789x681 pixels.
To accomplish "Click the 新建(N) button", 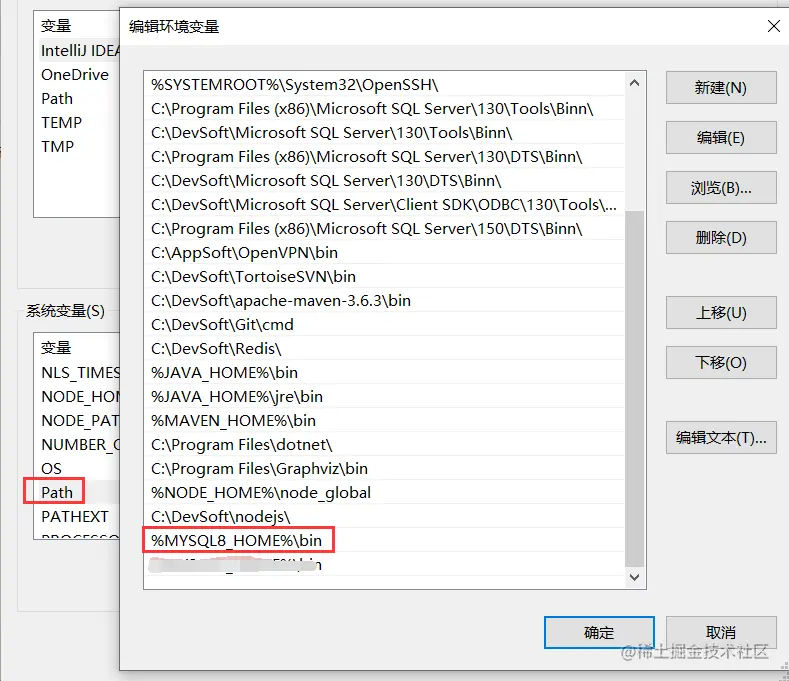I will pyautogui.click(x=721, y=88).
